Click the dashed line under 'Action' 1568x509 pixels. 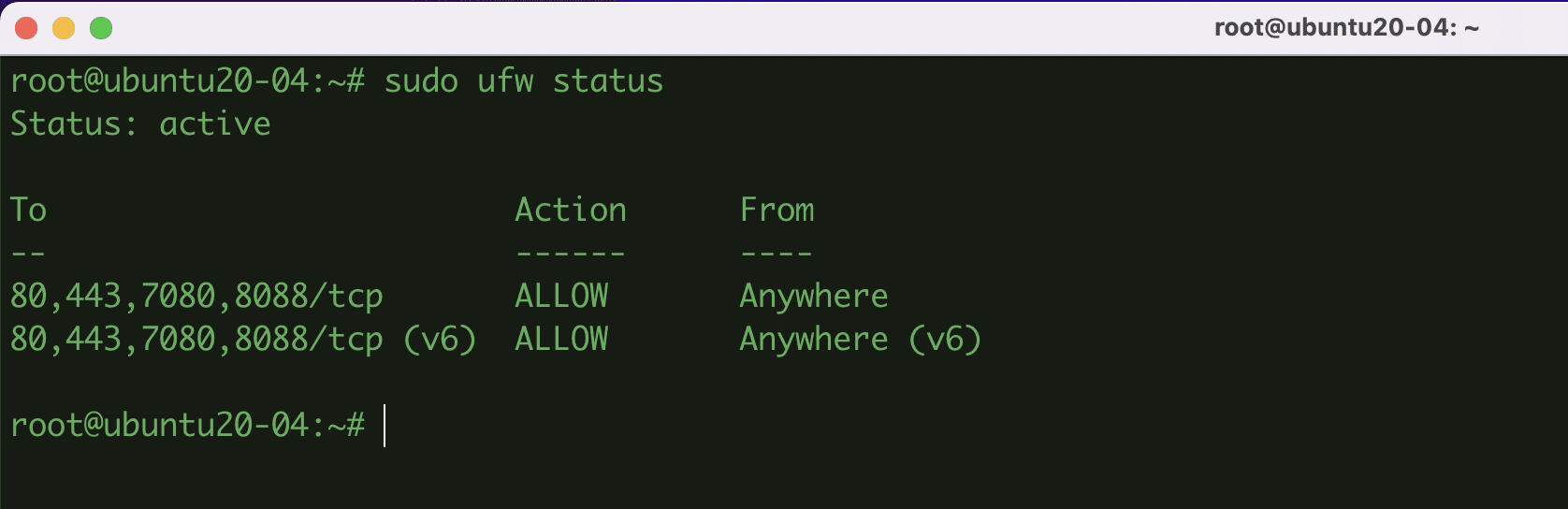(570, 254)
